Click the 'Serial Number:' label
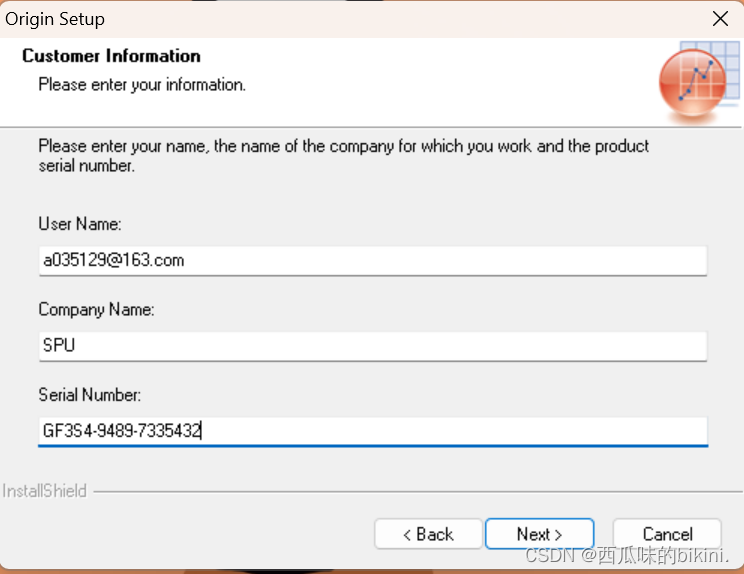Image resolution: width=744 pixels, height=574 pixels. pyautogui.click(x=90, y=395)
